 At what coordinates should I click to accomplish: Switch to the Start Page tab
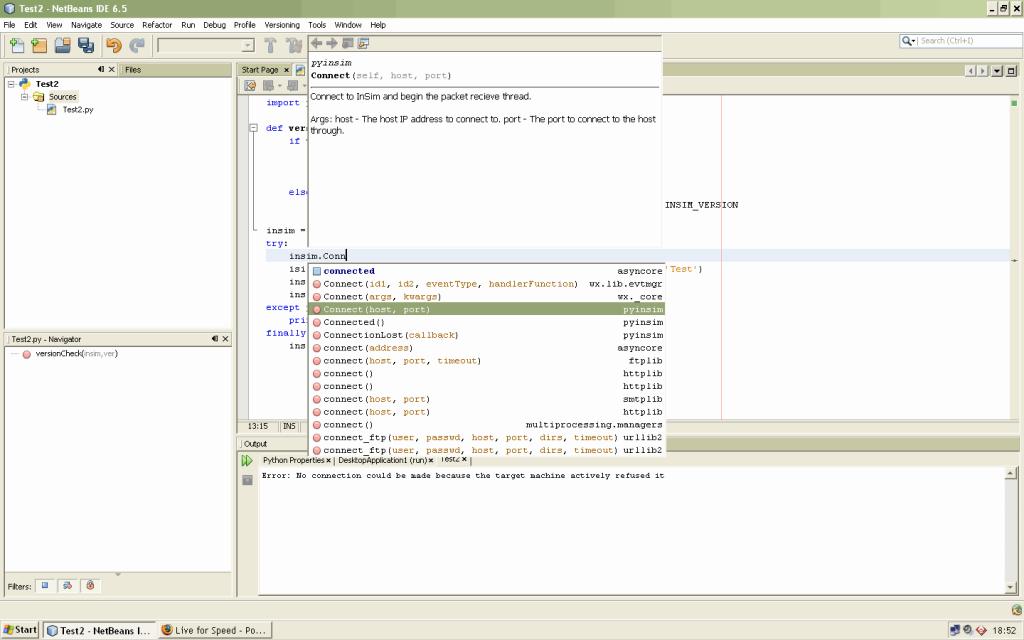tap(259, 70)
